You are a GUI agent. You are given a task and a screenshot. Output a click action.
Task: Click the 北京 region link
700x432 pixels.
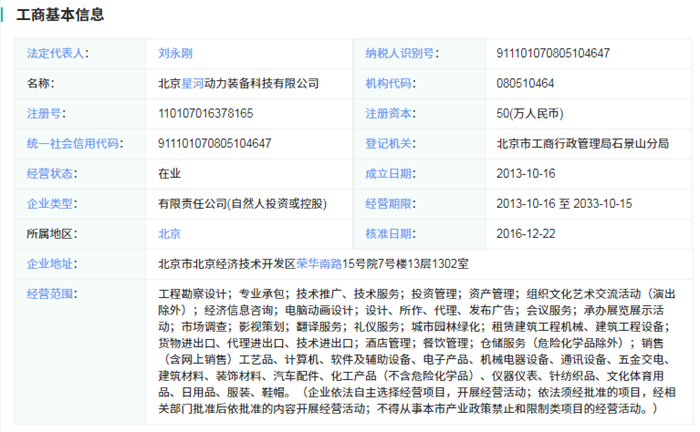[169, 233]
